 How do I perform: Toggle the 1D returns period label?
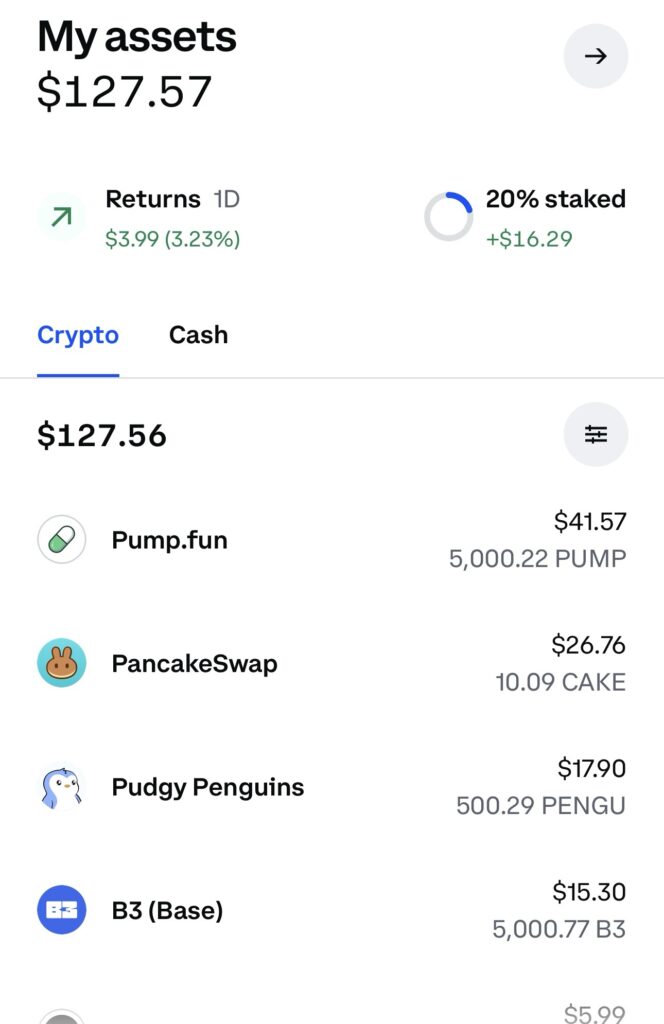tap(226, 199)
